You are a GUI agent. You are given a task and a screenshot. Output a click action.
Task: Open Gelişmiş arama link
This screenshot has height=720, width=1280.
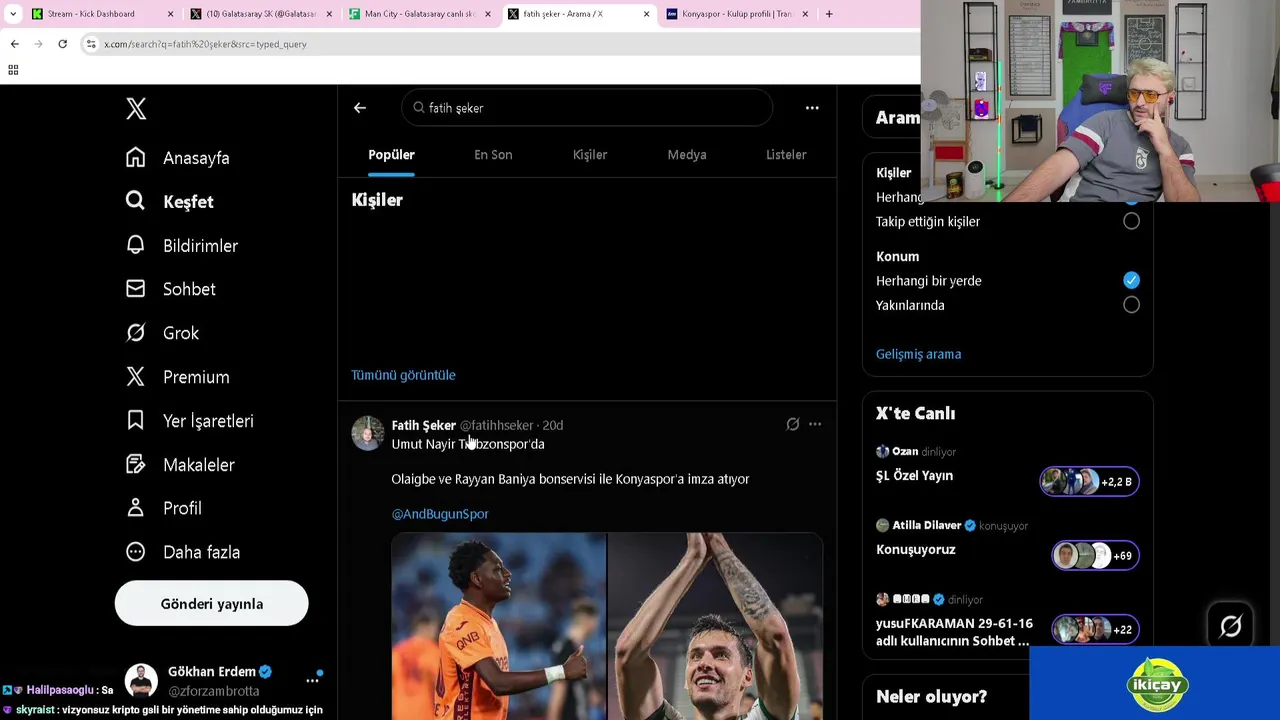(918, 354)
